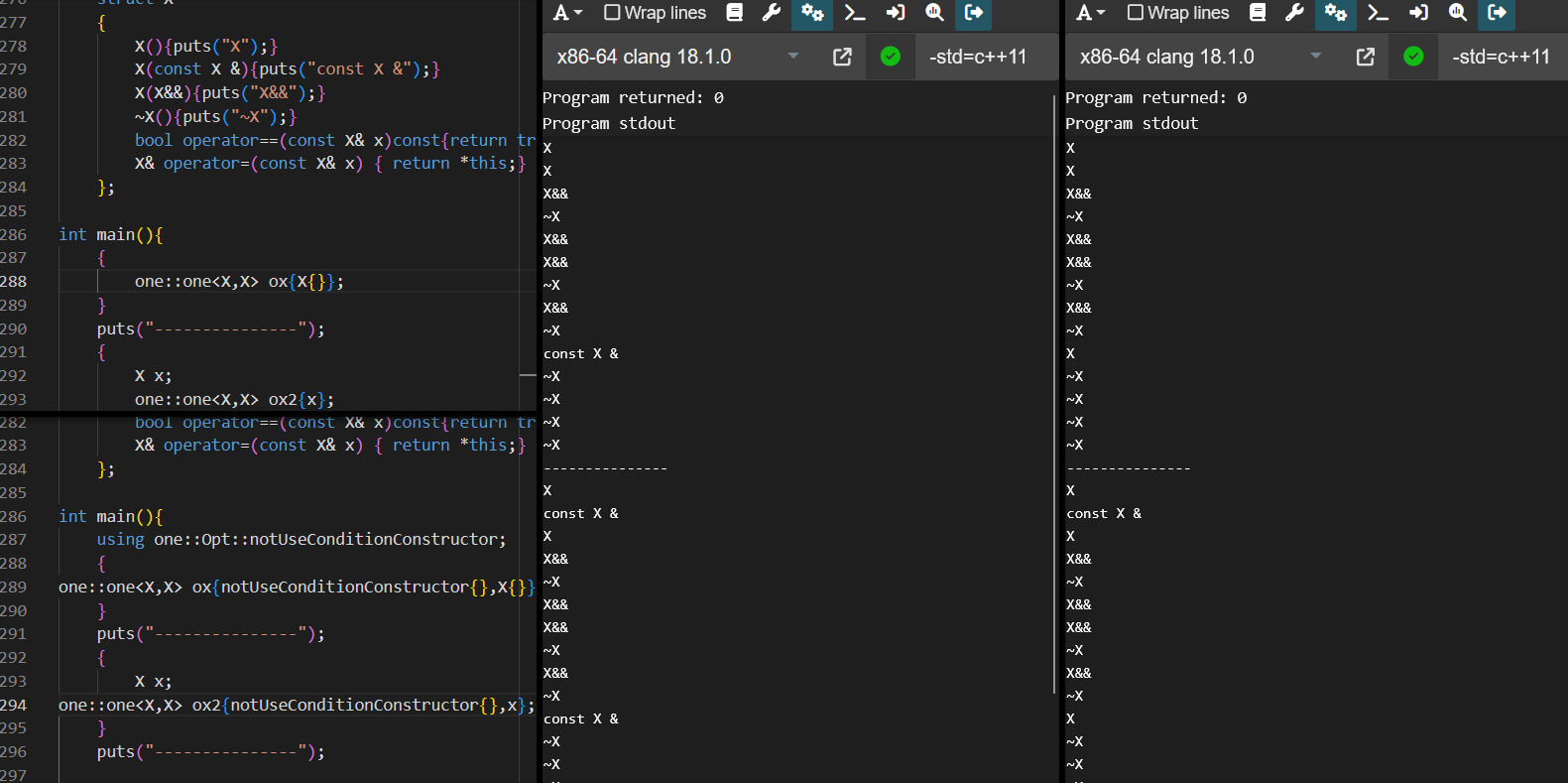
Task: Click 'one::one<X,X> ox{X{}};' code line
Action: [239, 281]
